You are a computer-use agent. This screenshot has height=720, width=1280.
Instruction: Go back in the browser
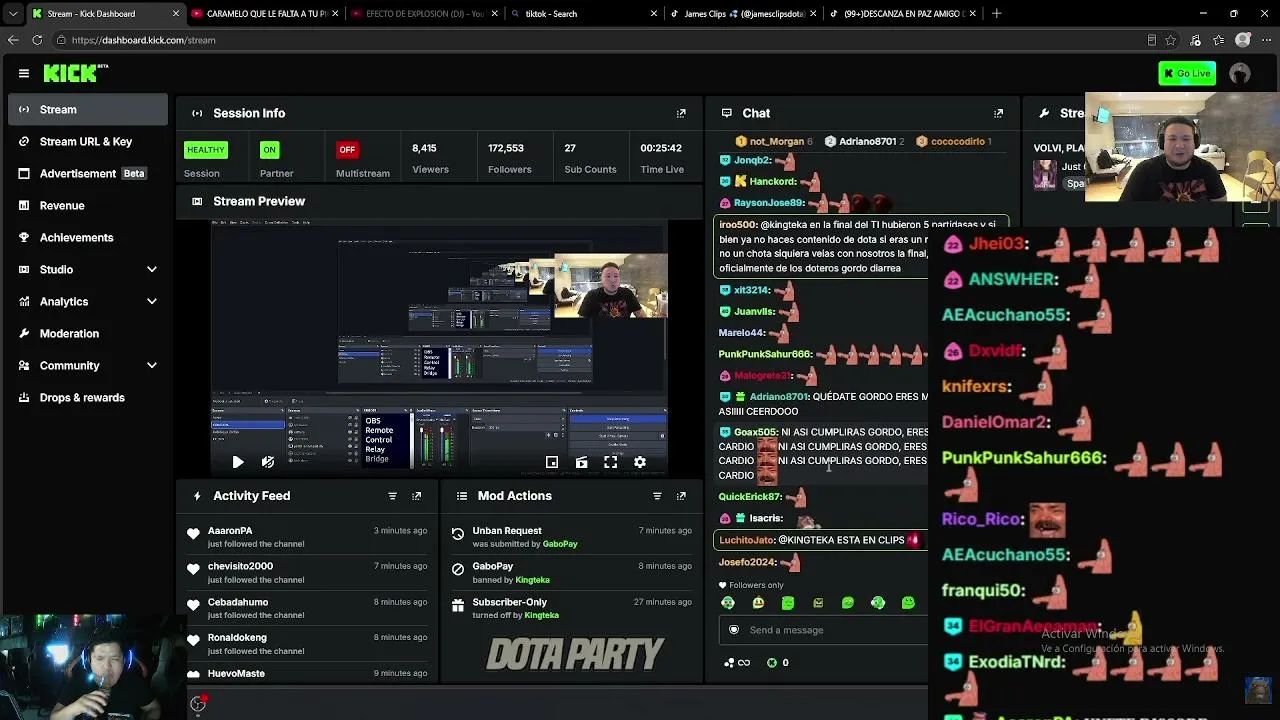click(x=13, y=40)
